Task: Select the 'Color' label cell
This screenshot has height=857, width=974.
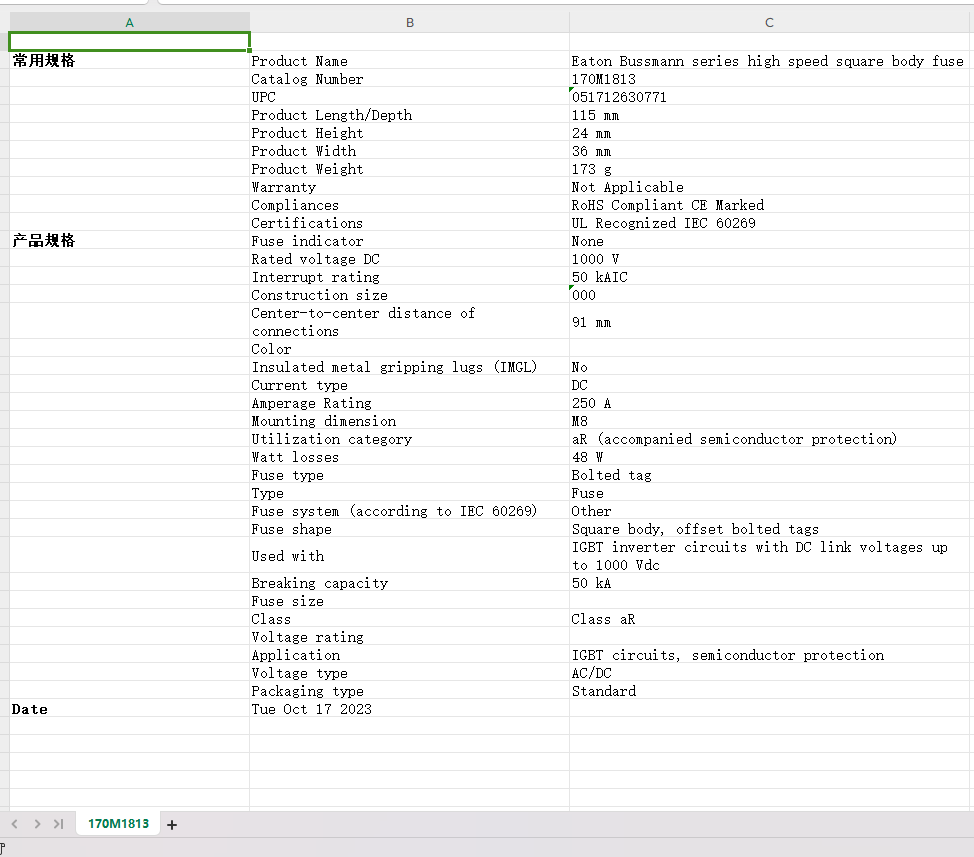Action: pos(409,348)
